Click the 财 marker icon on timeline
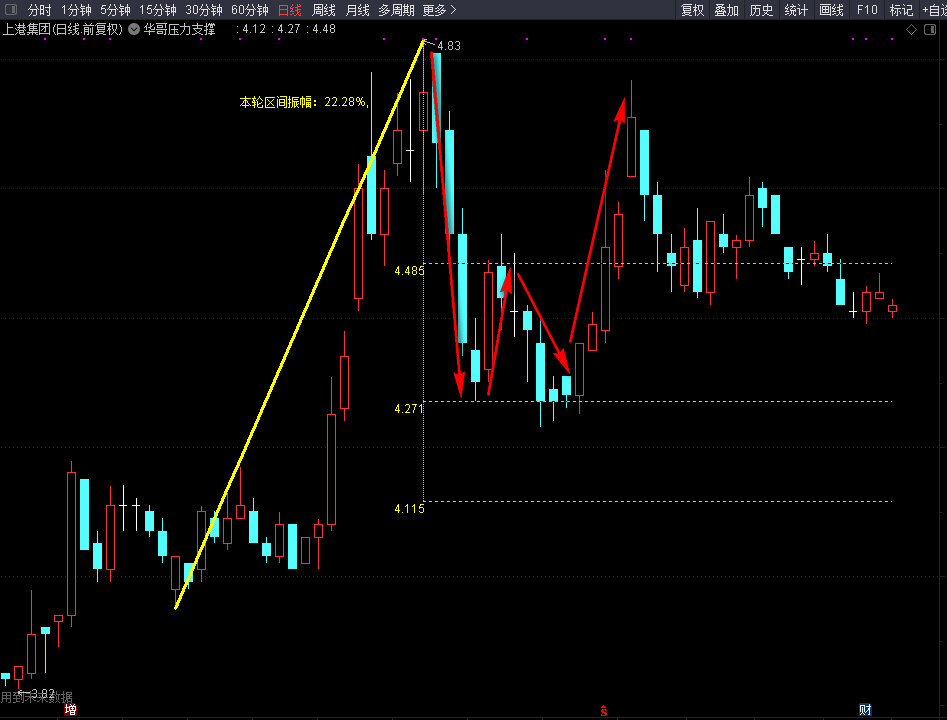947x720 pixels. pos(865,710)
